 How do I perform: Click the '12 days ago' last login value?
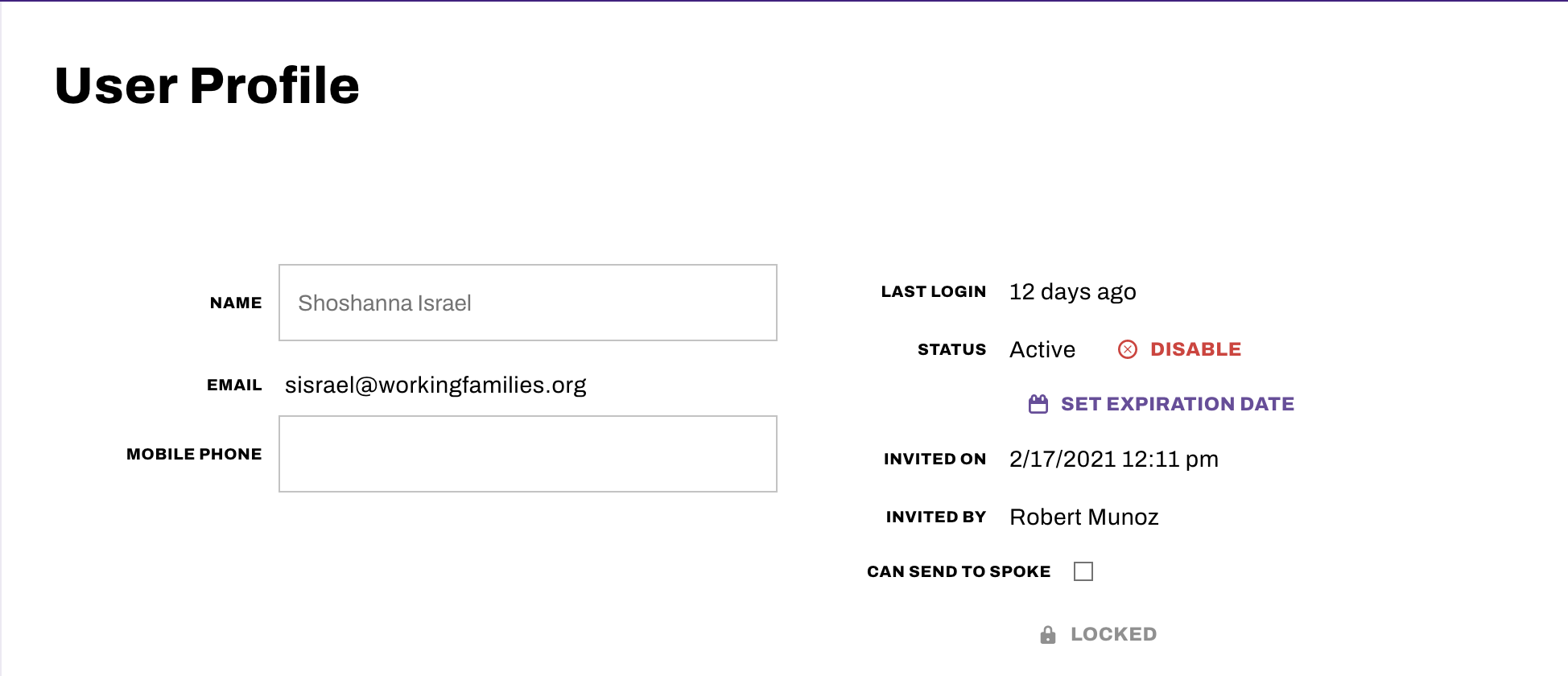click(1073, 291)
